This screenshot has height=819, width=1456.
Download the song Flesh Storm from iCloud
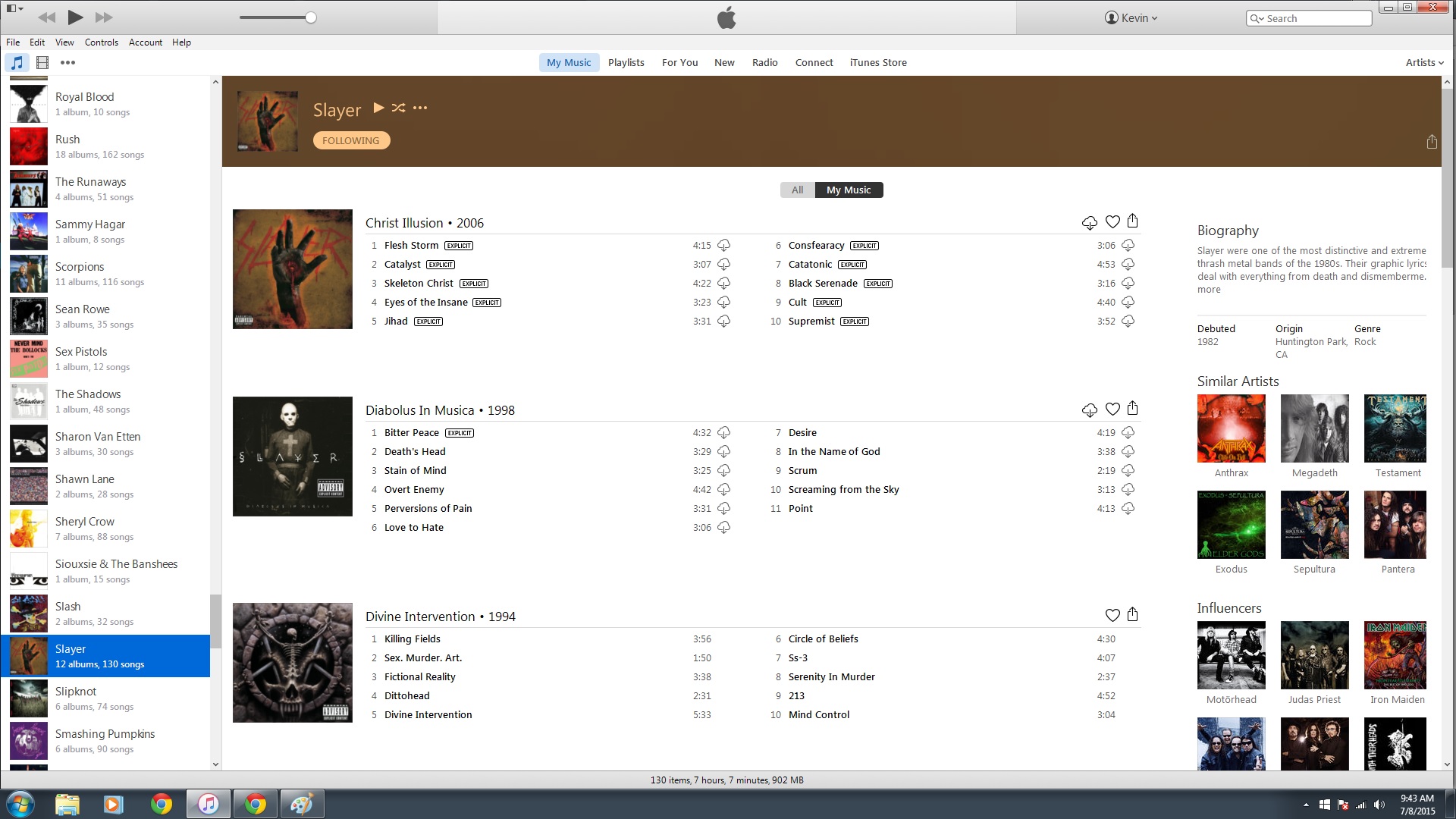[723, 246]
